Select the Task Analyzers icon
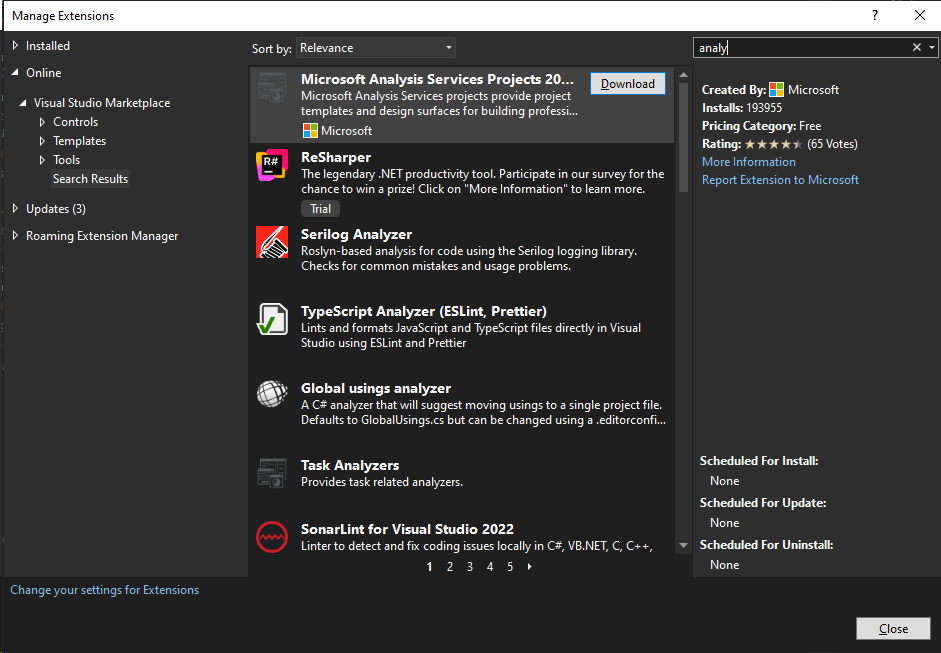Image resolution: width=941 pixels, height=653 pixels. click(x=272, y=472)
